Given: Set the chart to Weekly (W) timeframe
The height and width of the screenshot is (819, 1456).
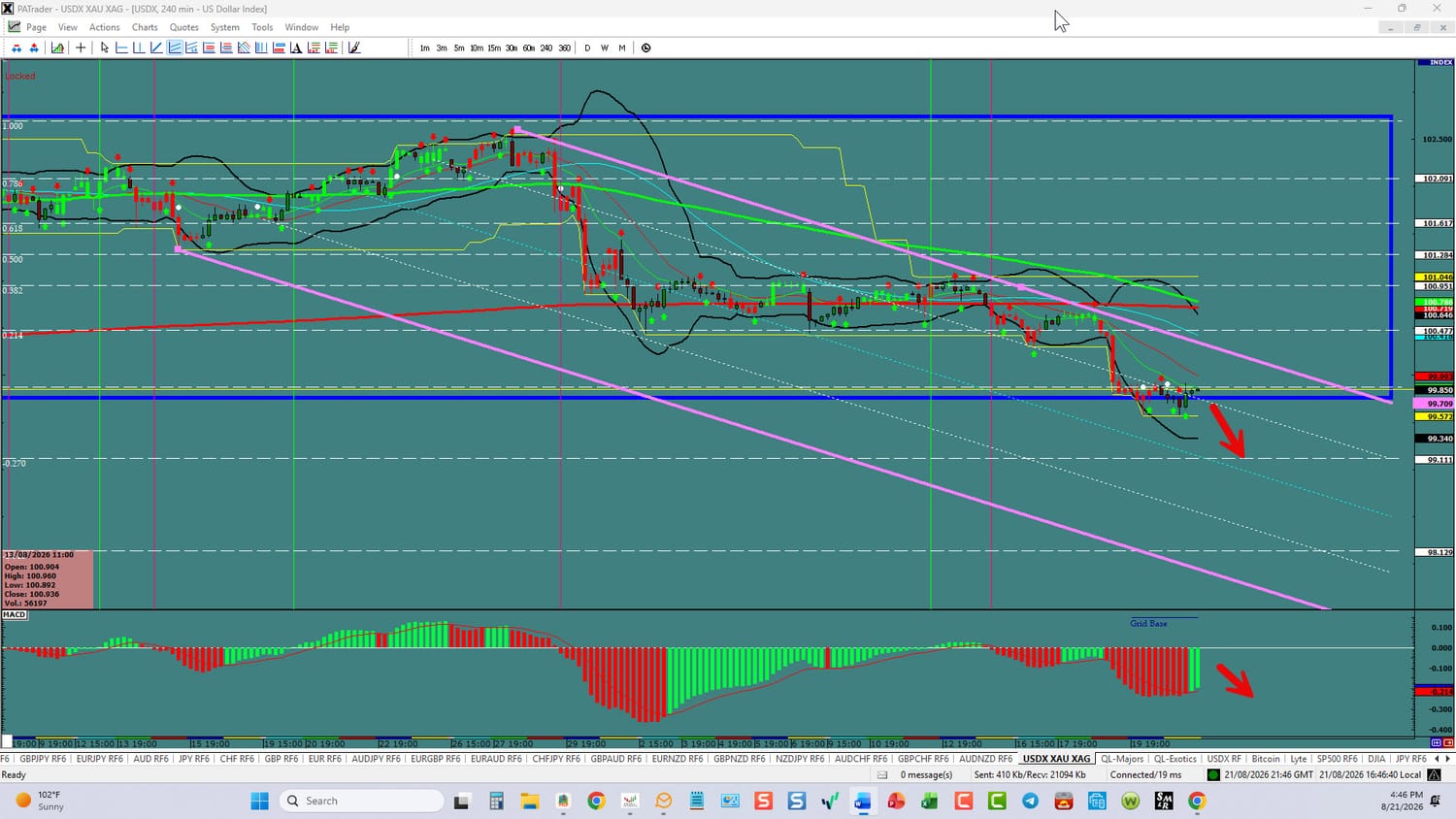Looking at the screenshot, I should [605, 48].
